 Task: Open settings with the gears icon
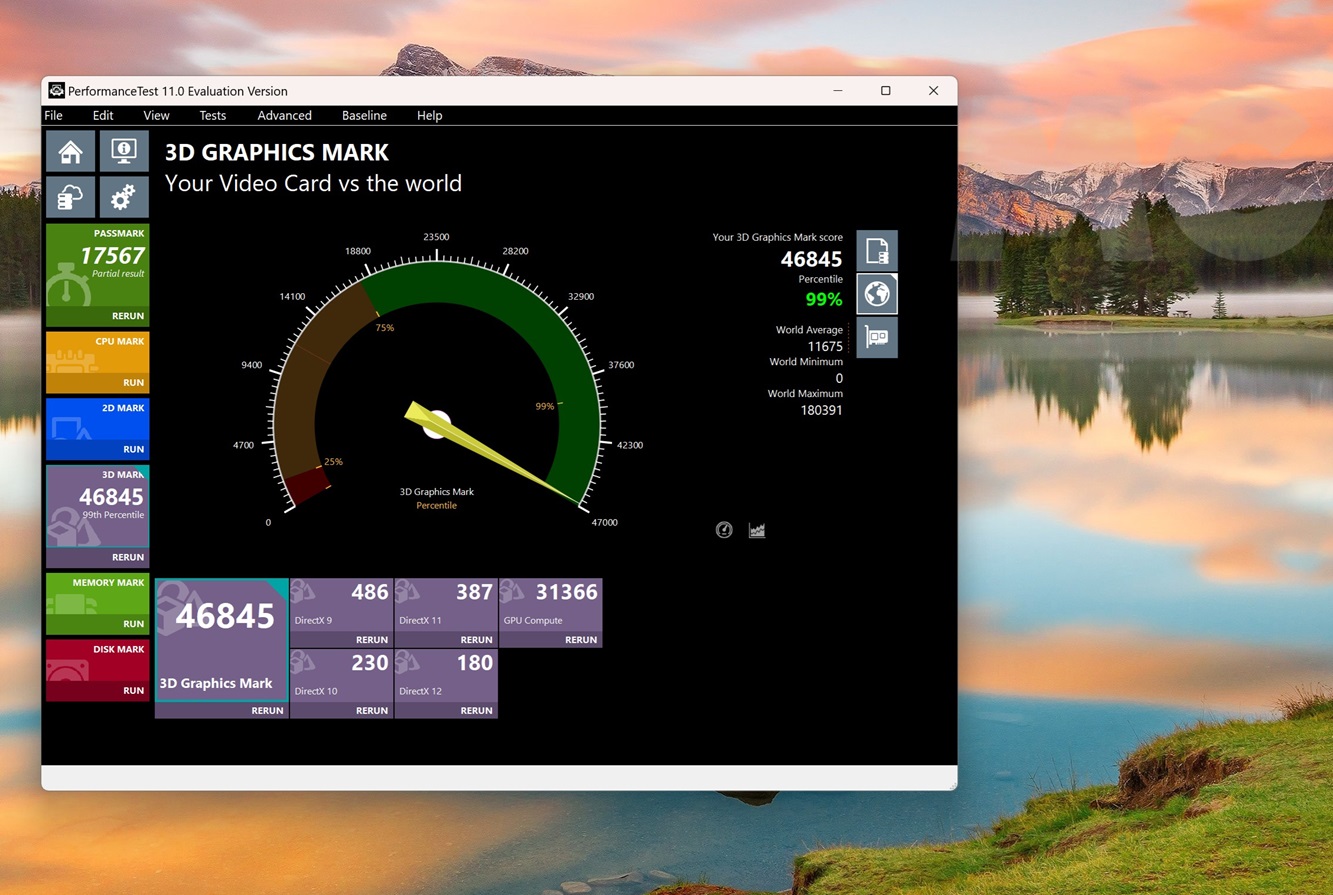coord(124,198)
